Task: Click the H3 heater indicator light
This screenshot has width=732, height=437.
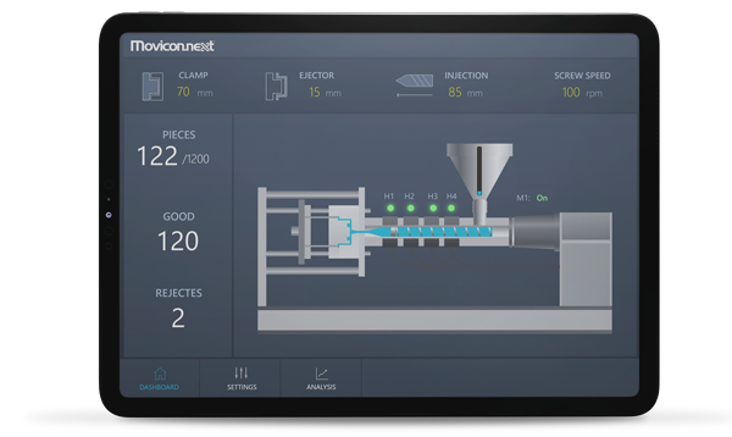Action: click(x=433, y=208)
